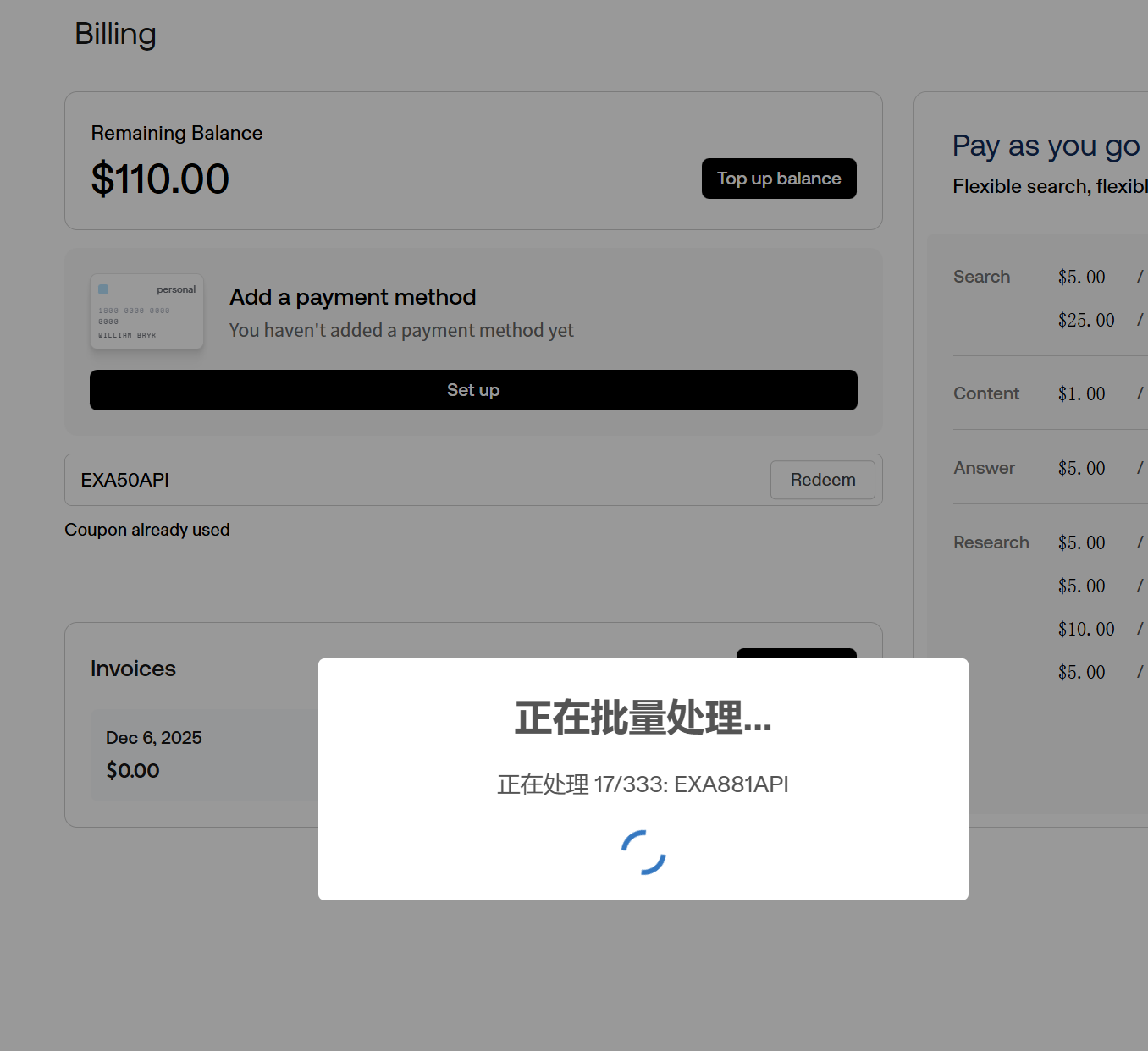Screen dimensions: 1148x1051
Task: Click the personal credit card thumbnail
Action: coord(146,311)
